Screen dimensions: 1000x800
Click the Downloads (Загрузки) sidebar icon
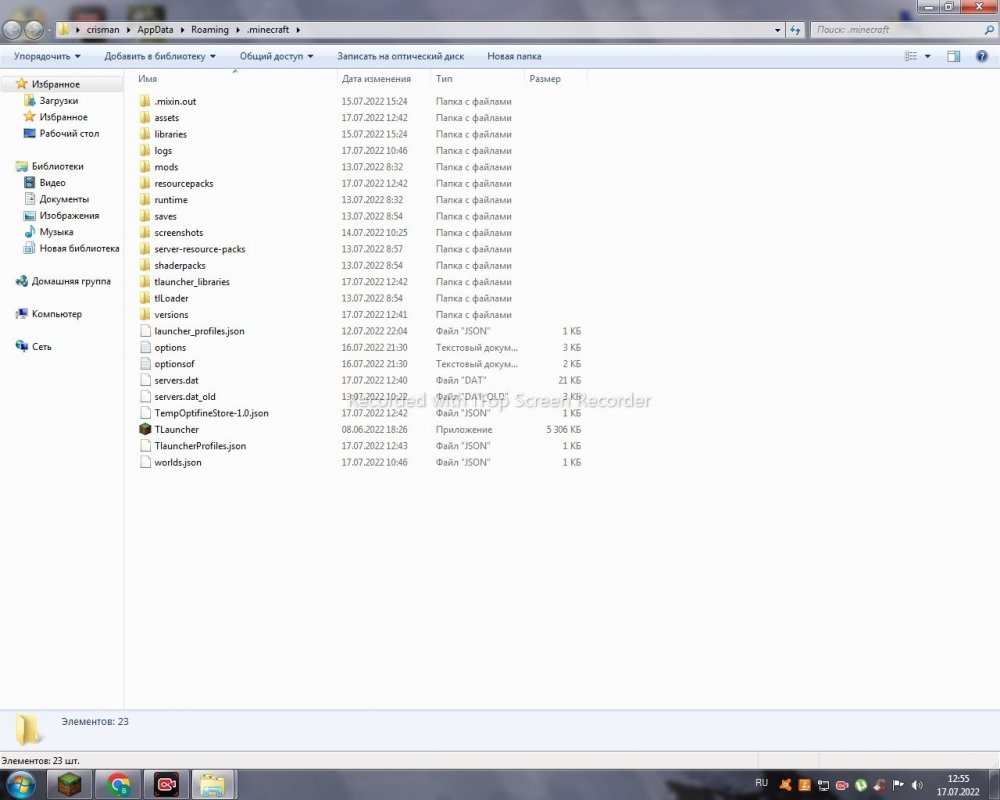[x=29, y=101]
